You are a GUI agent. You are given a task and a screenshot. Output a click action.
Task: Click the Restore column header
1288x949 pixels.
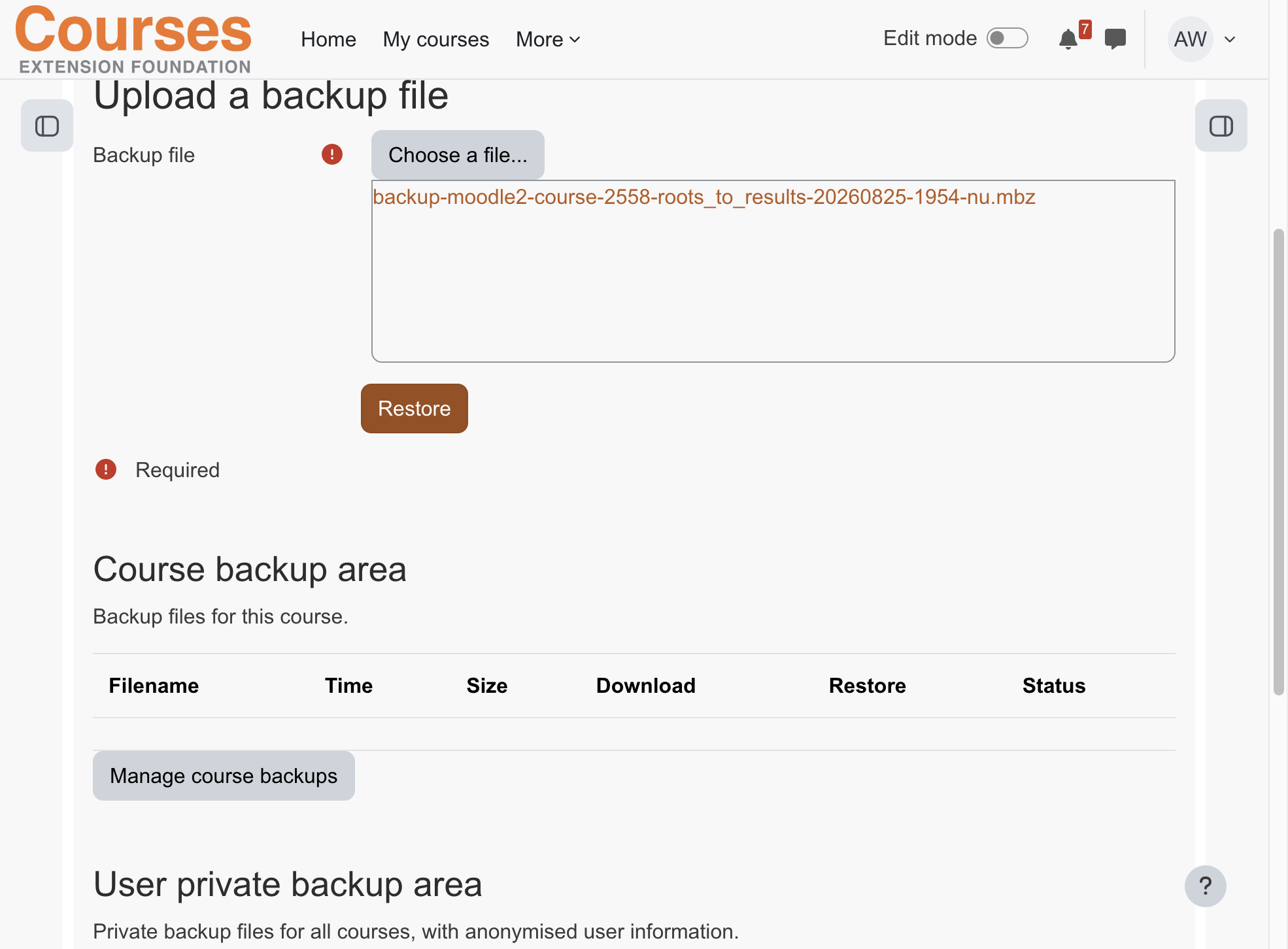868,686
